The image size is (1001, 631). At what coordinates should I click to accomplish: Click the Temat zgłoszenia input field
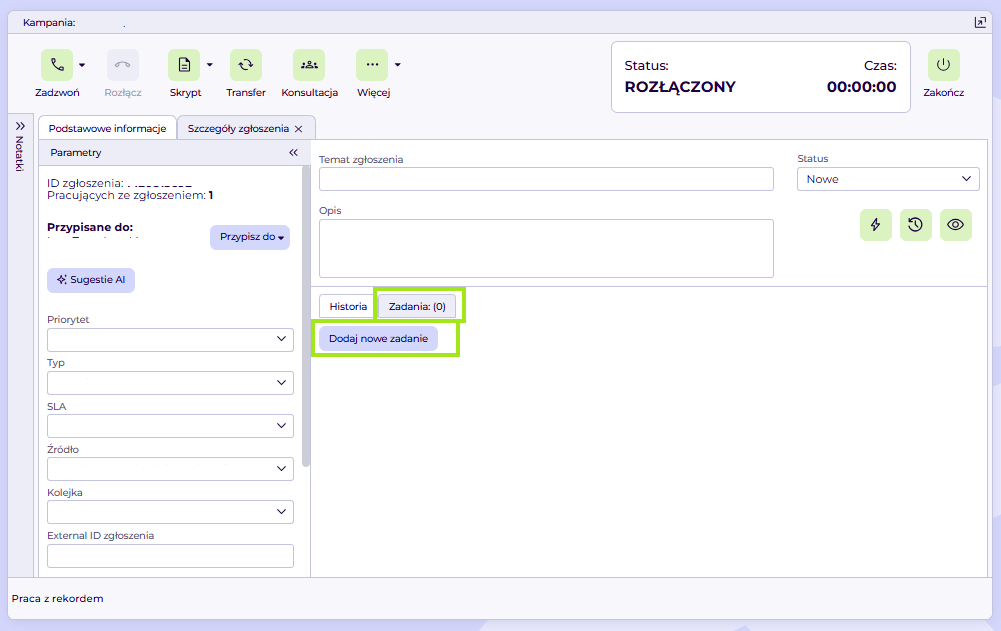546,179
